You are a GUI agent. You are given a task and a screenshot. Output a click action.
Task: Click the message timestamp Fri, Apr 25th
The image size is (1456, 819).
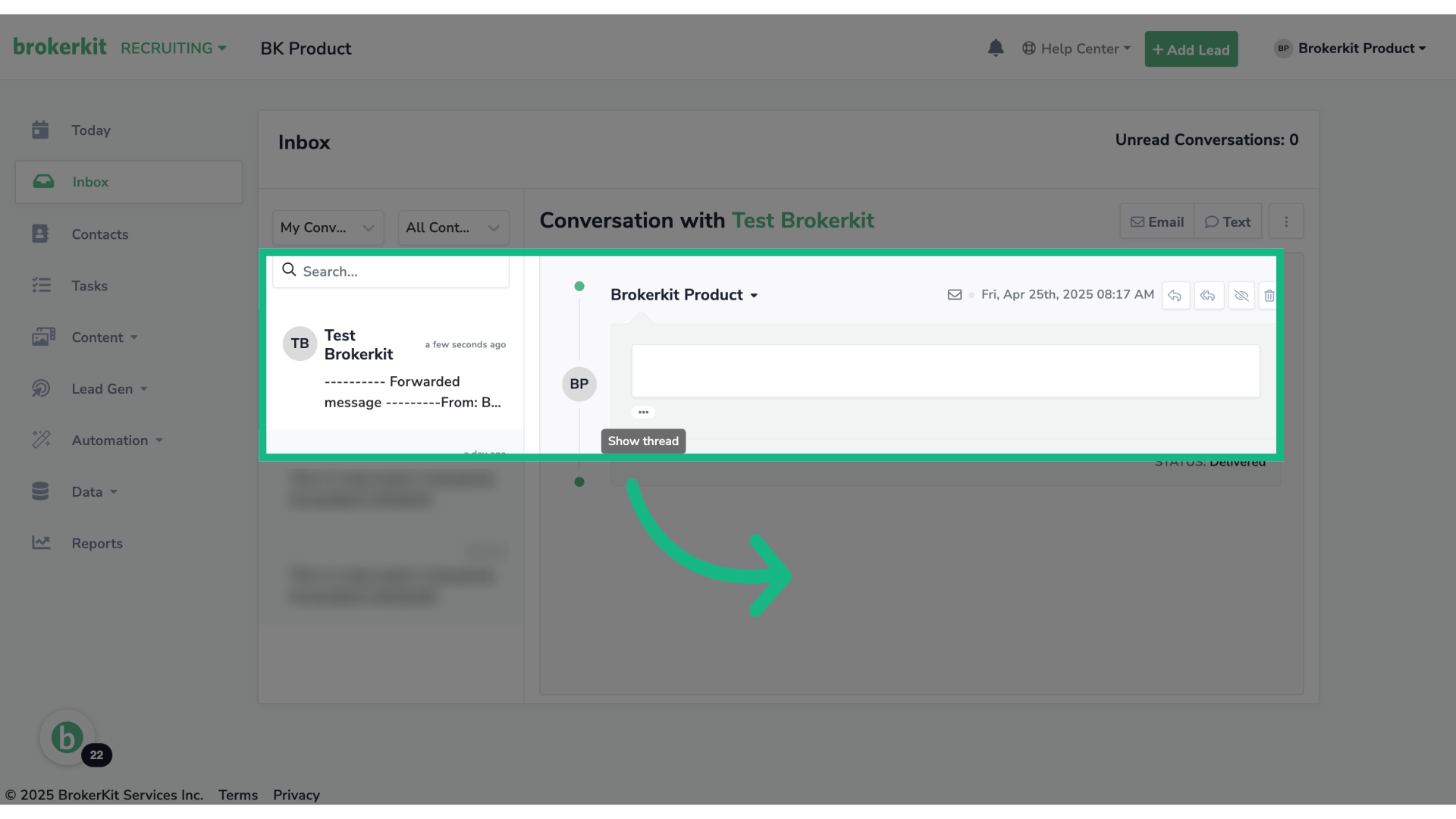1067,294
